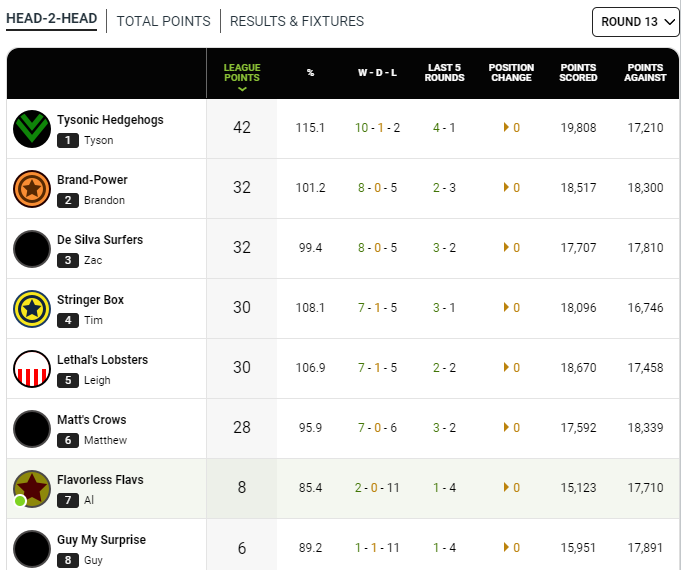Click W-D-L record 7 - 0 - 6
The width and height of the screenshot is (681, 570).
pos(377,428)
